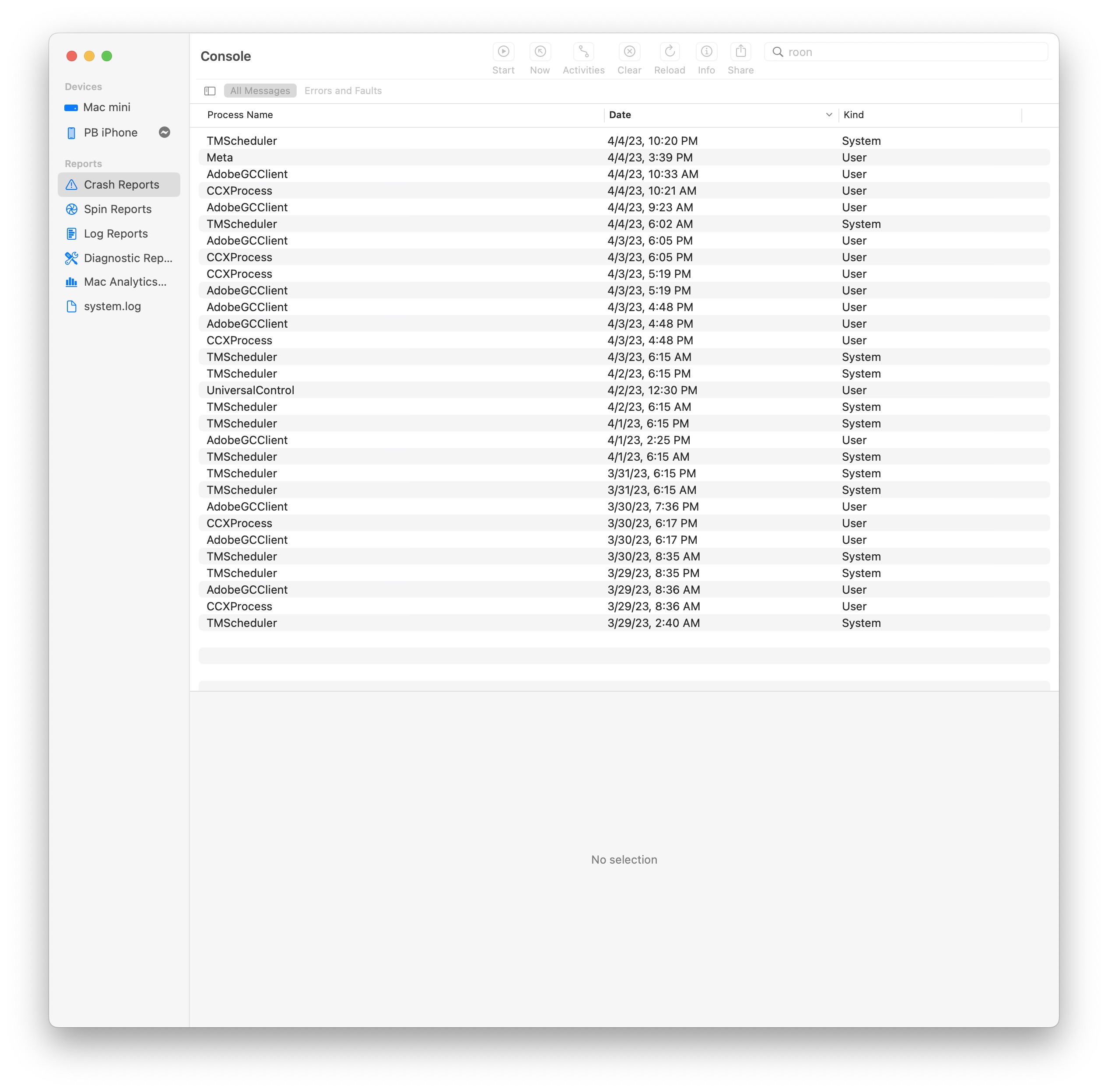Viewport: 1108px width, 1092px height.
Task: Open Log Reports in sidebar
Action: (x=116, y=233)
